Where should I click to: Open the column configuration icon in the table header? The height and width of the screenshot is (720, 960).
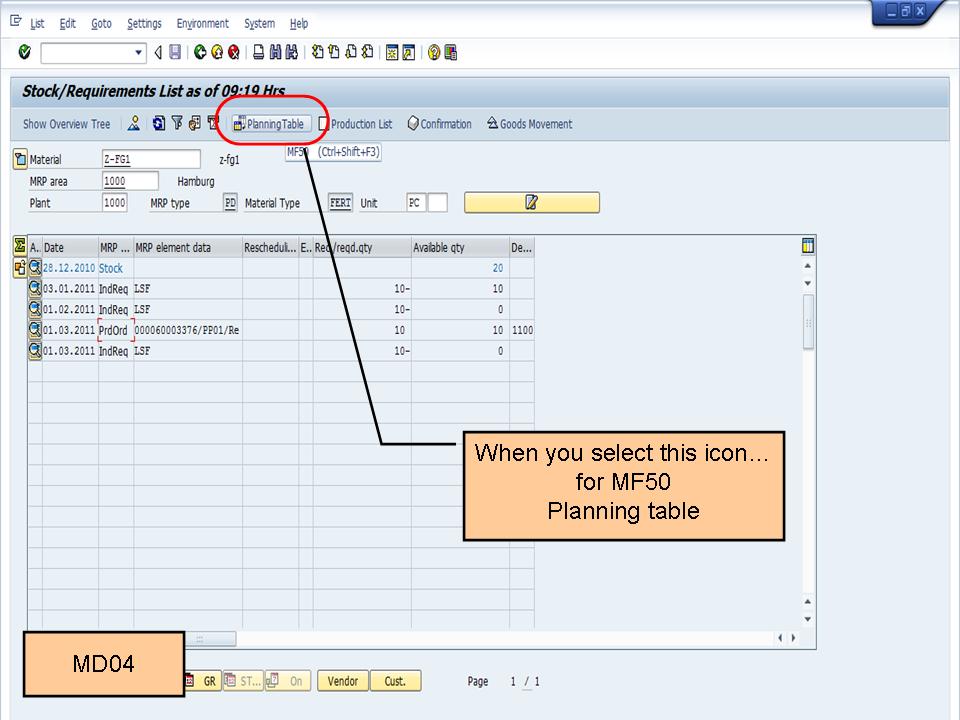pyautogui.click(x=808, y=247)
